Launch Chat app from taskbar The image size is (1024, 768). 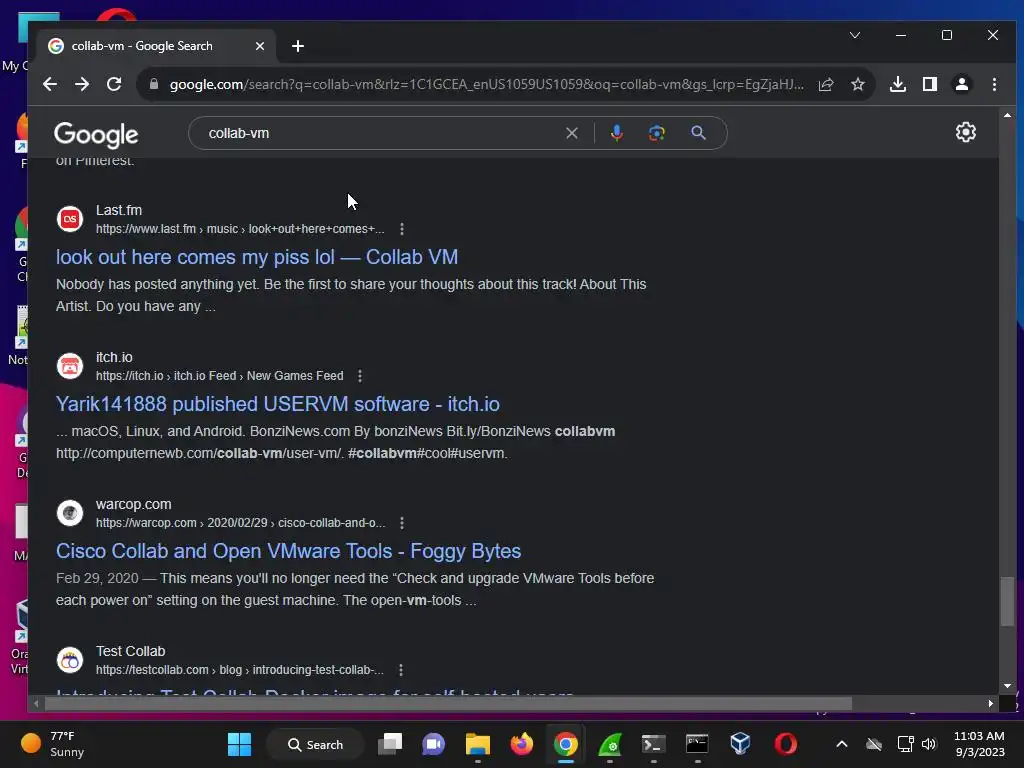433,744
